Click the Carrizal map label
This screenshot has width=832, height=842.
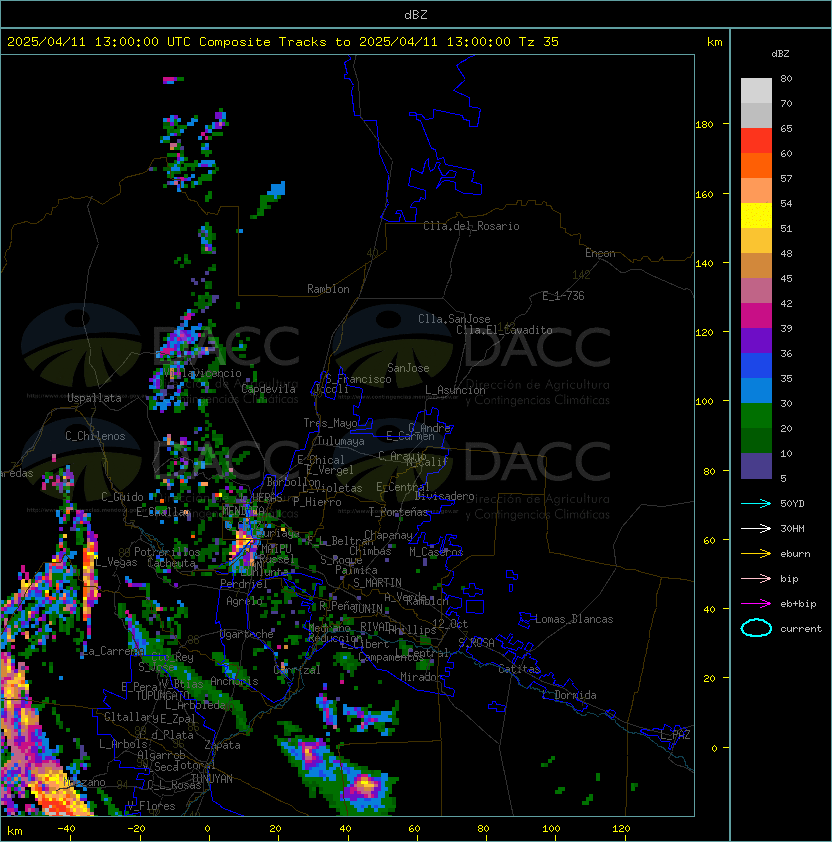point(297,670)
